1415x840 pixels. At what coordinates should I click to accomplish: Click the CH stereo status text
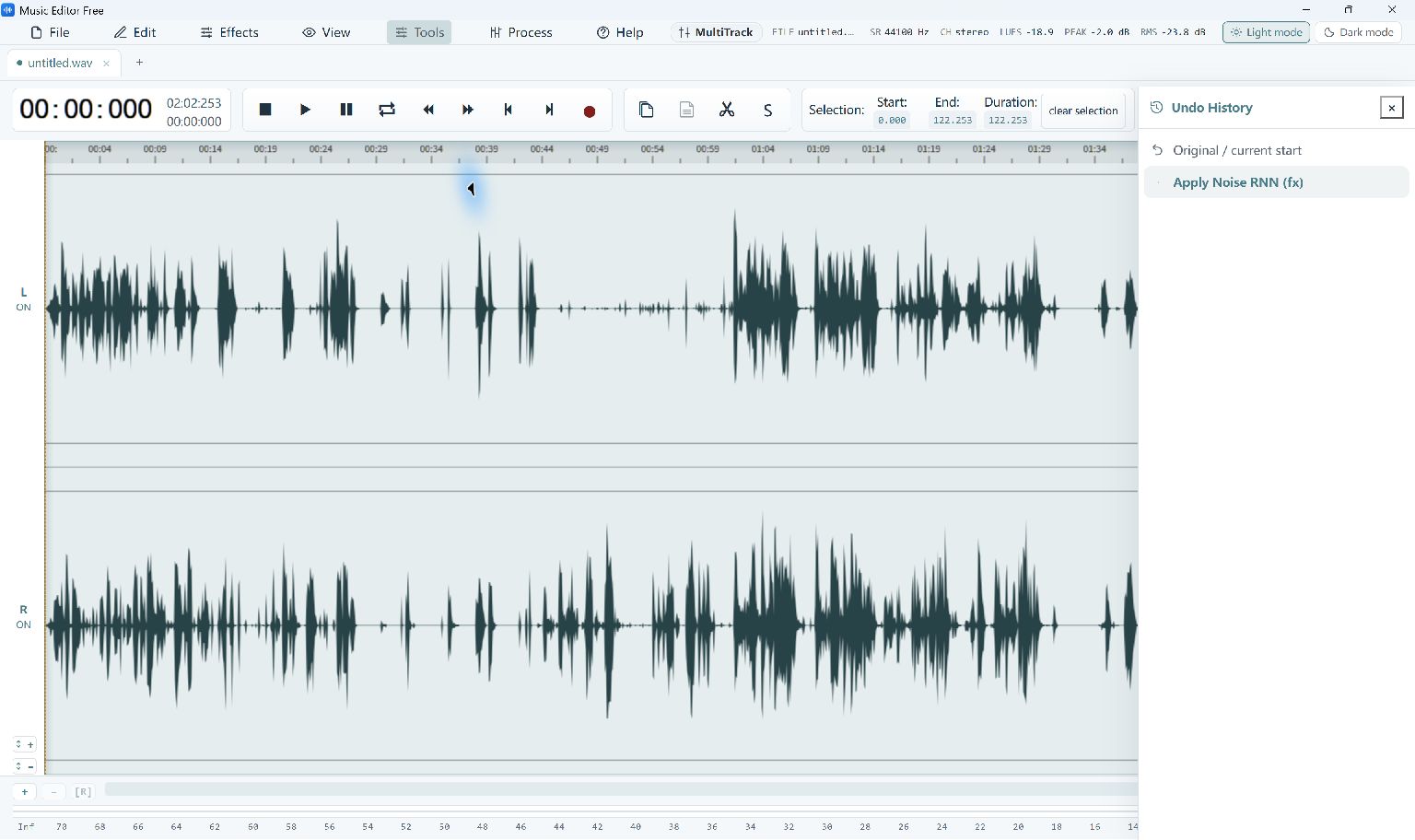[965, 32]
